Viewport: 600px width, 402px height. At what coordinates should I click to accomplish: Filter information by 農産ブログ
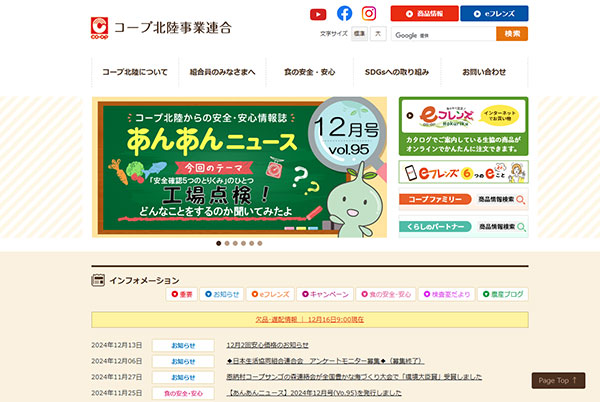pos(503,294)
